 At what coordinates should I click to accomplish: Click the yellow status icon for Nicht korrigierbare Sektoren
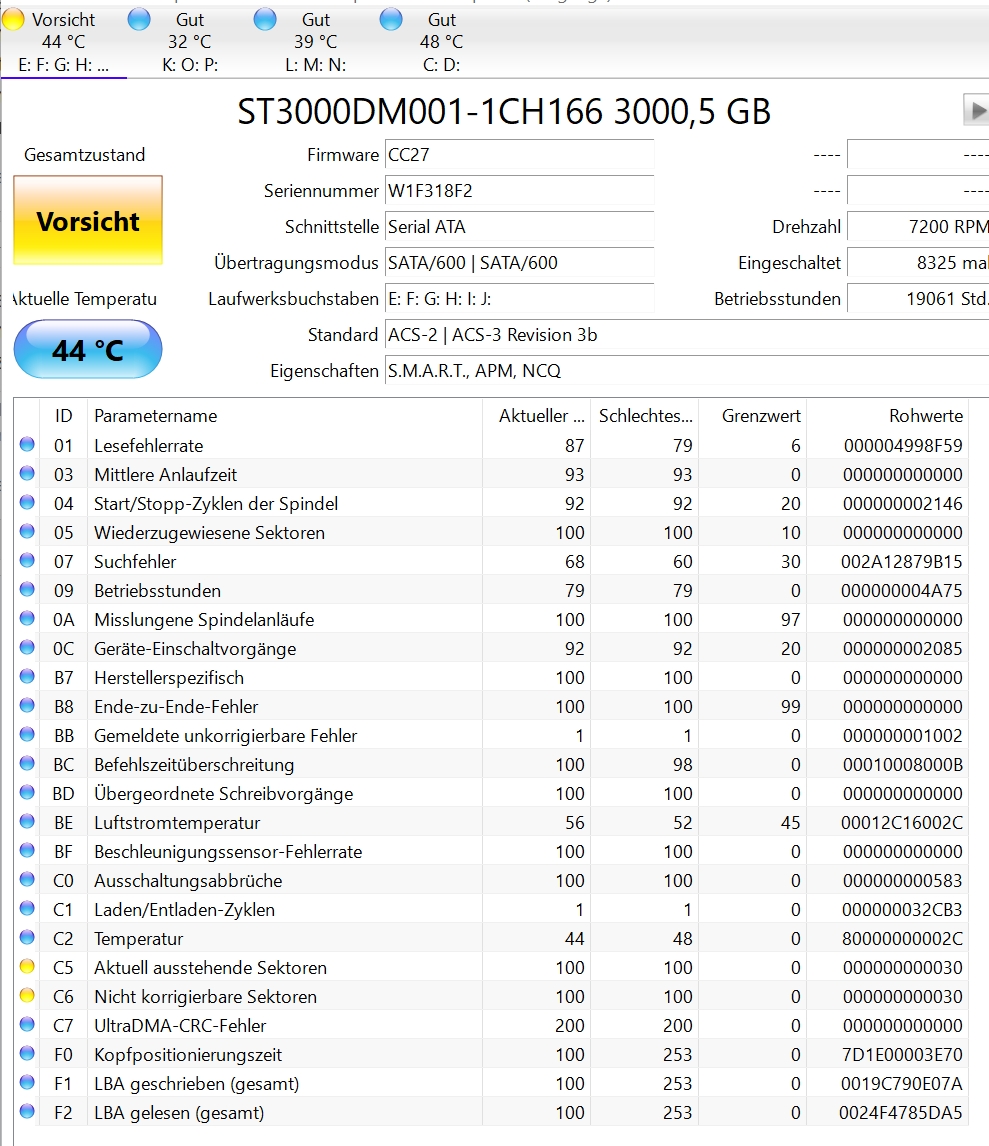[27, 996]
